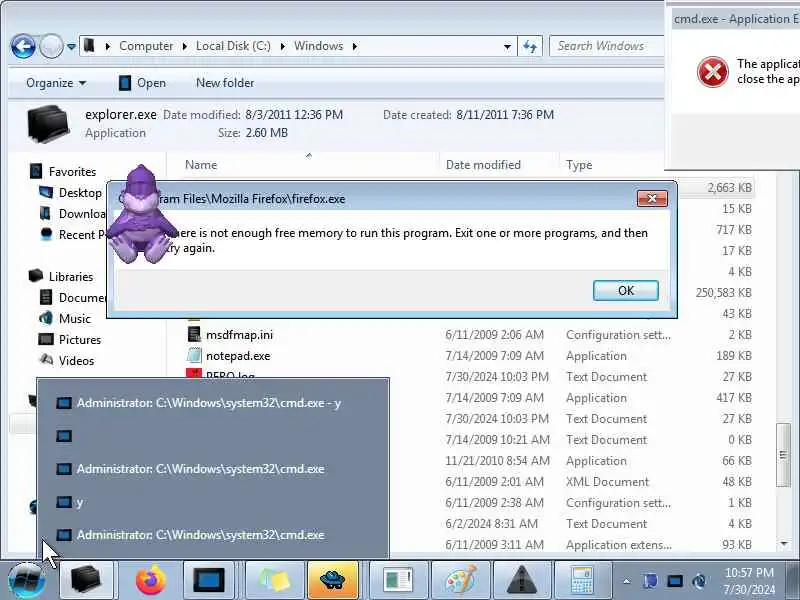Click the Command Prompt taskbar icon
The height and width of the screenshot is (600, 800).
(208, 581)
